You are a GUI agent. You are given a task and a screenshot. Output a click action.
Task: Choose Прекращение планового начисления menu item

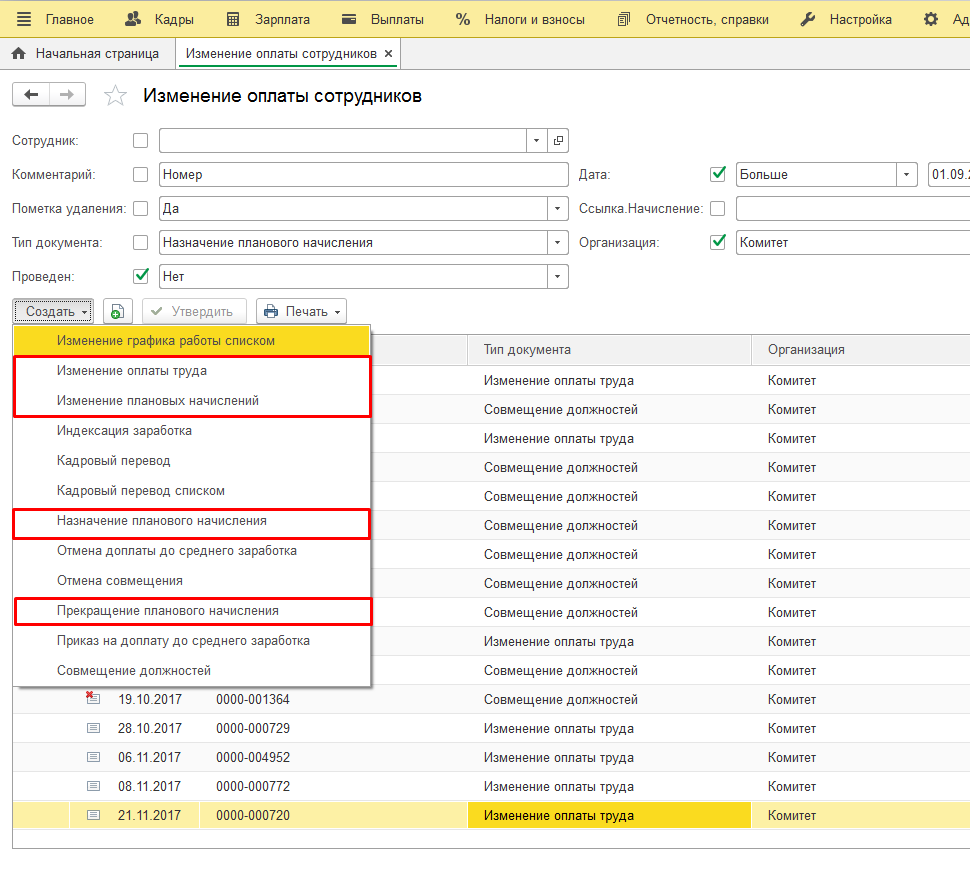(168, 611)
